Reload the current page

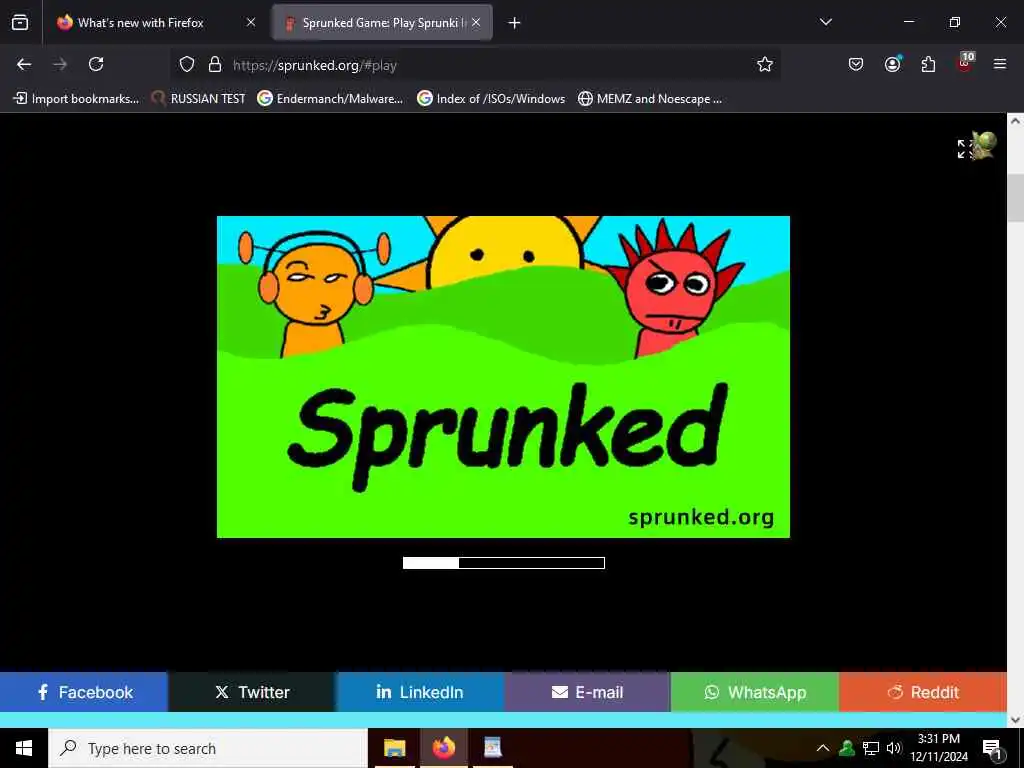(96, 64)
